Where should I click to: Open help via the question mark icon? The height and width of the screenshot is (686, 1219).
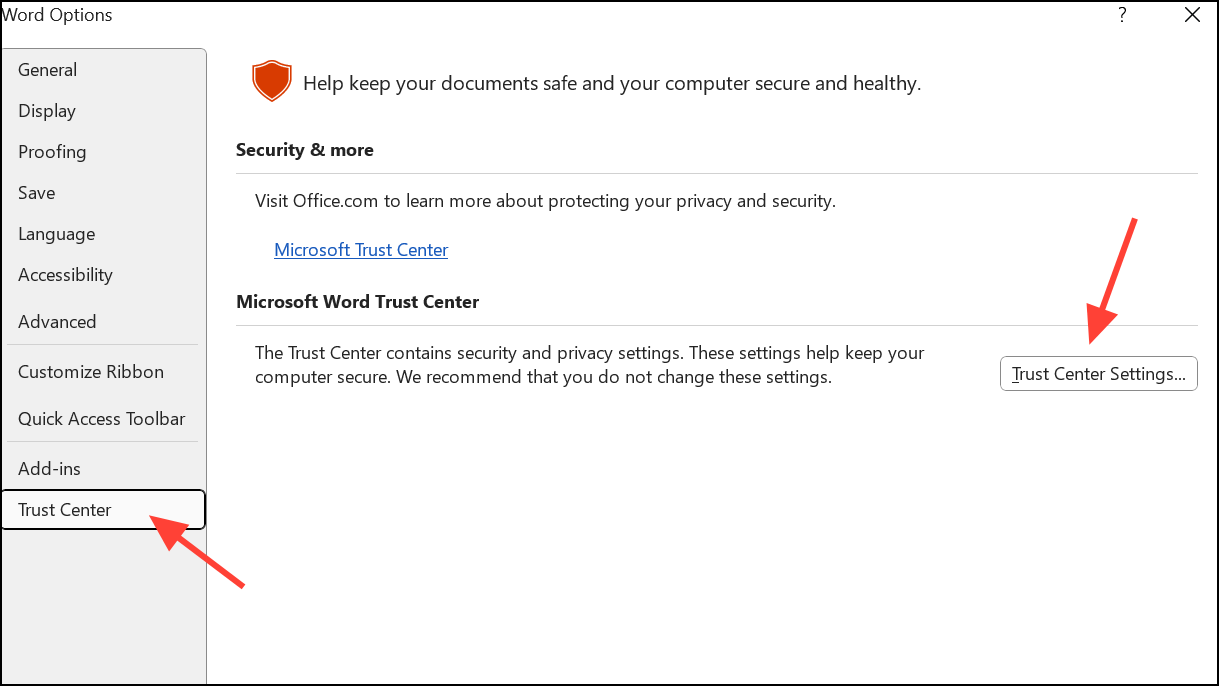(x=1121, y=15)
